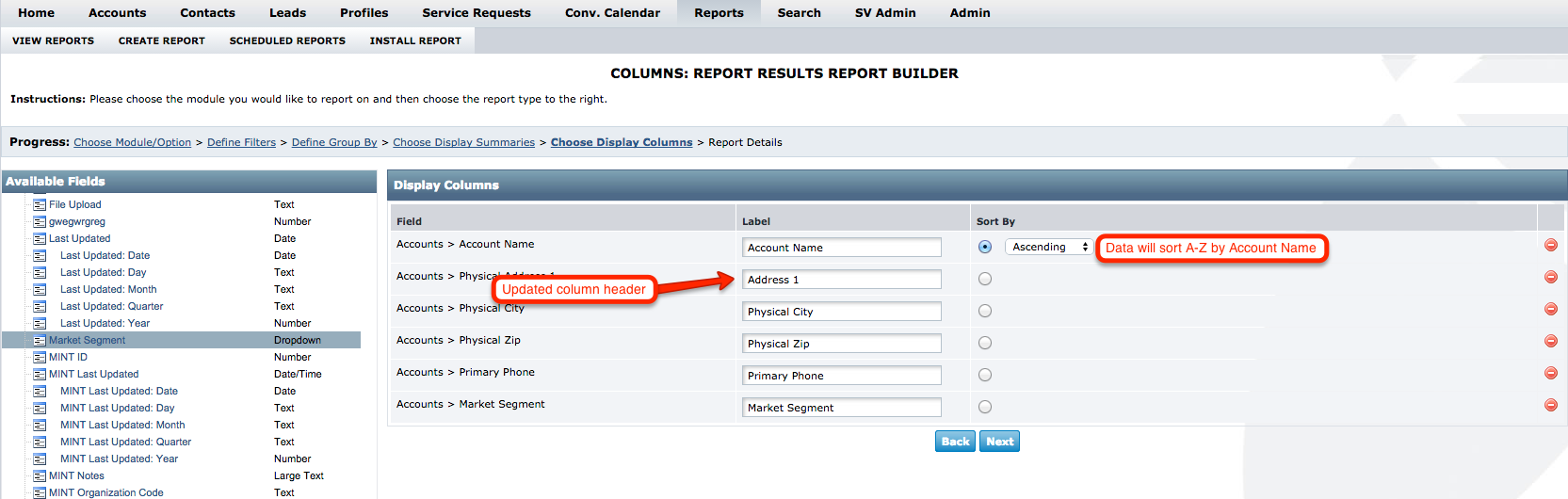
Task: Click the MINT Last Updated: Day icon
Action: point(40,408)
